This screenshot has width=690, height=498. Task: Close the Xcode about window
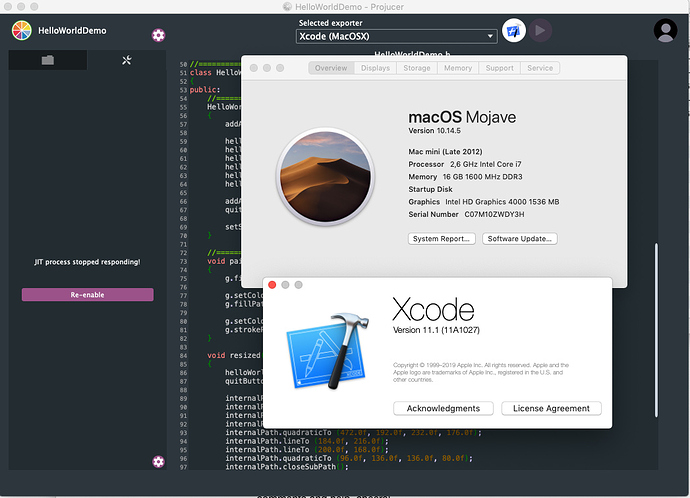(272, 285)
